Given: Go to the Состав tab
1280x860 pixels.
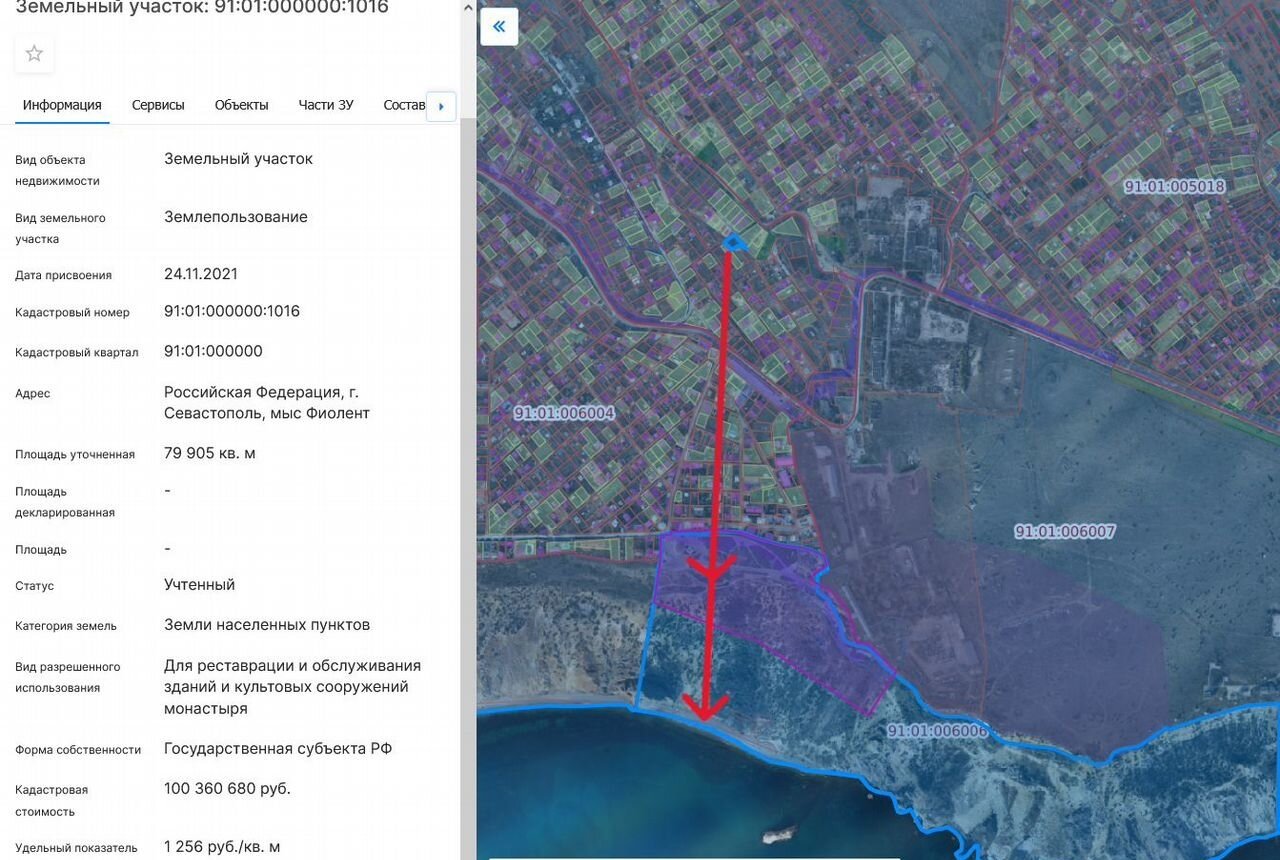Looking at the screenshot, I should point(403,105).
